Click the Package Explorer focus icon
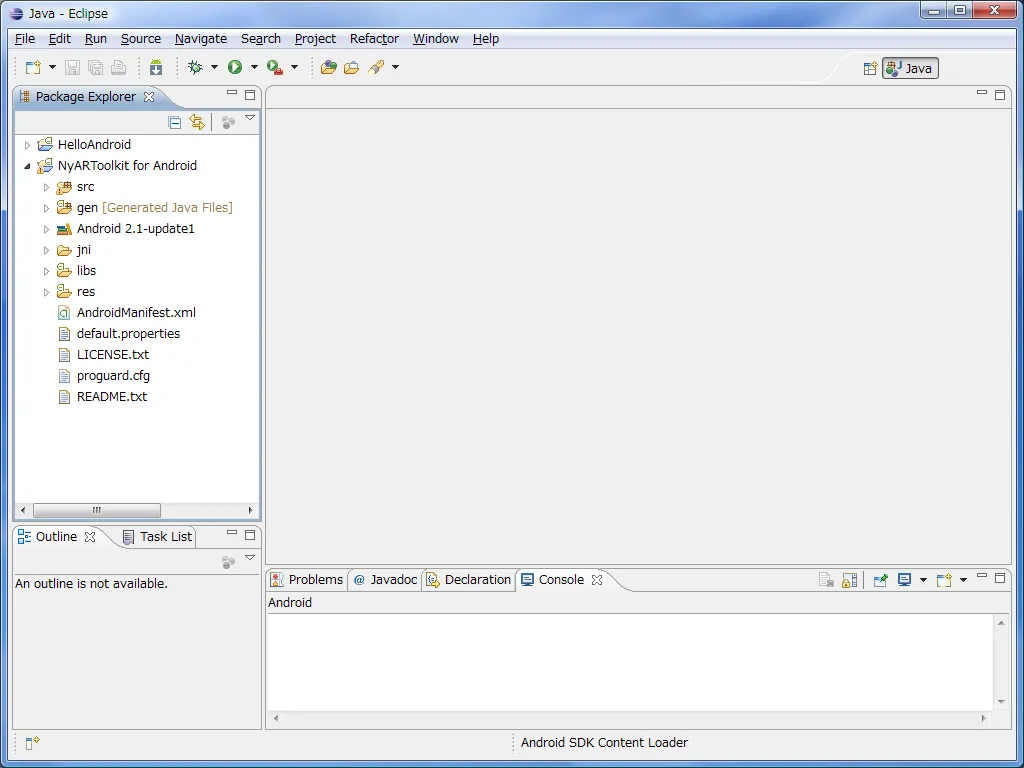Image resolution: width=1024 pixels, height=768 pixels. click(x=228, y=122)
